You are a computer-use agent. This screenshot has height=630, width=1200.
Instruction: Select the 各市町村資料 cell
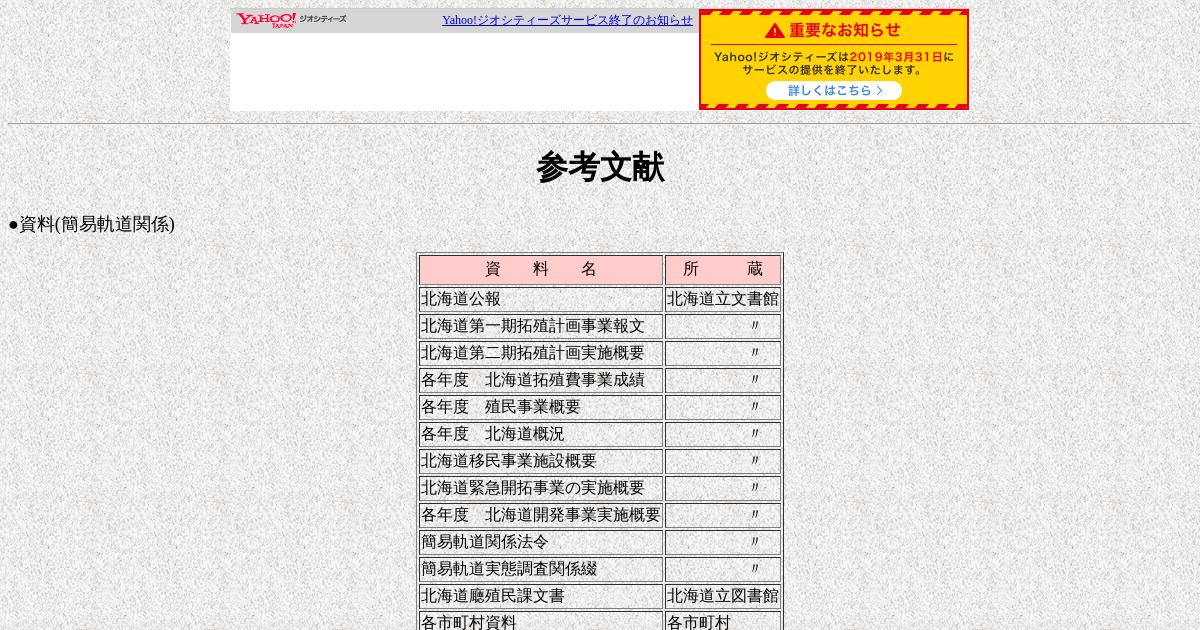click(541, 621)
